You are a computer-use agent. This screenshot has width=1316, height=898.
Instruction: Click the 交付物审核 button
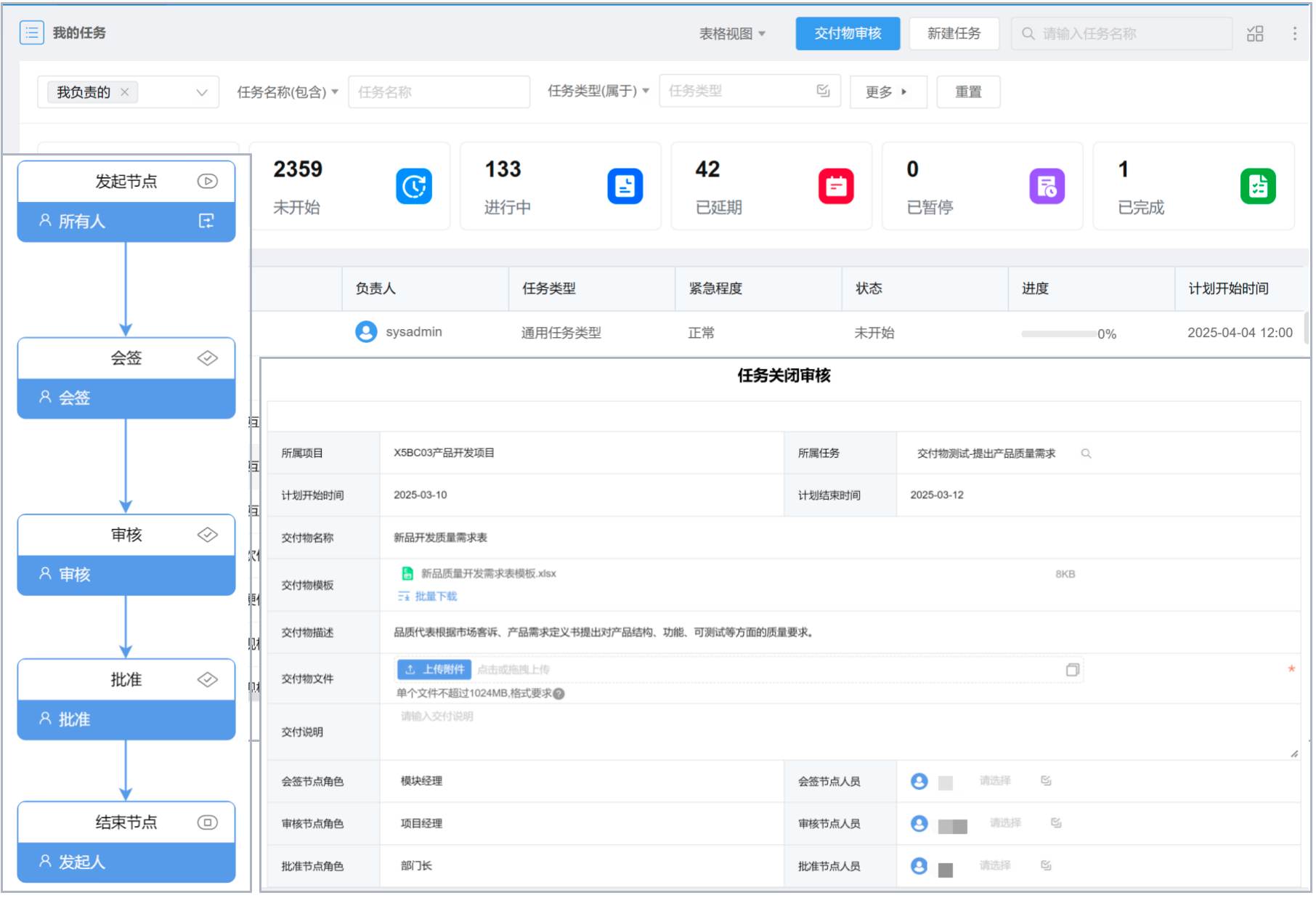848,33
